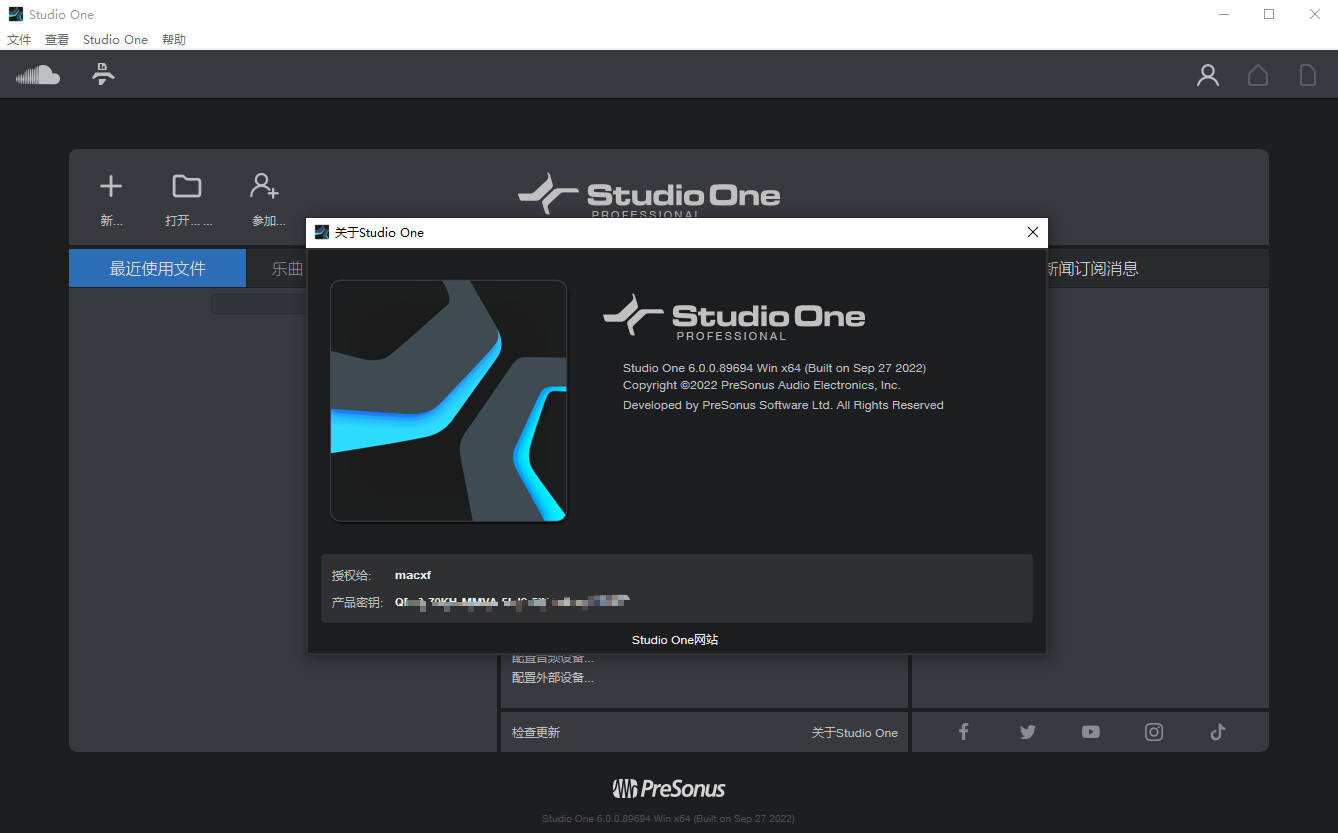
Task: Select the 最近使用文件 tab
Action: pyautogui.click(x=157, y=268)
